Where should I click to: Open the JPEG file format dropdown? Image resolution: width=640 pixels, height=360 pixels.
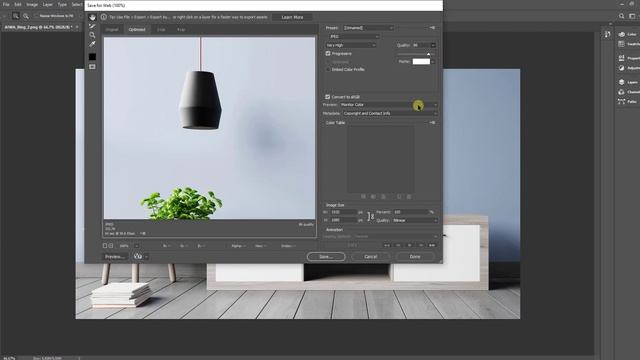(x=353, y=36)
